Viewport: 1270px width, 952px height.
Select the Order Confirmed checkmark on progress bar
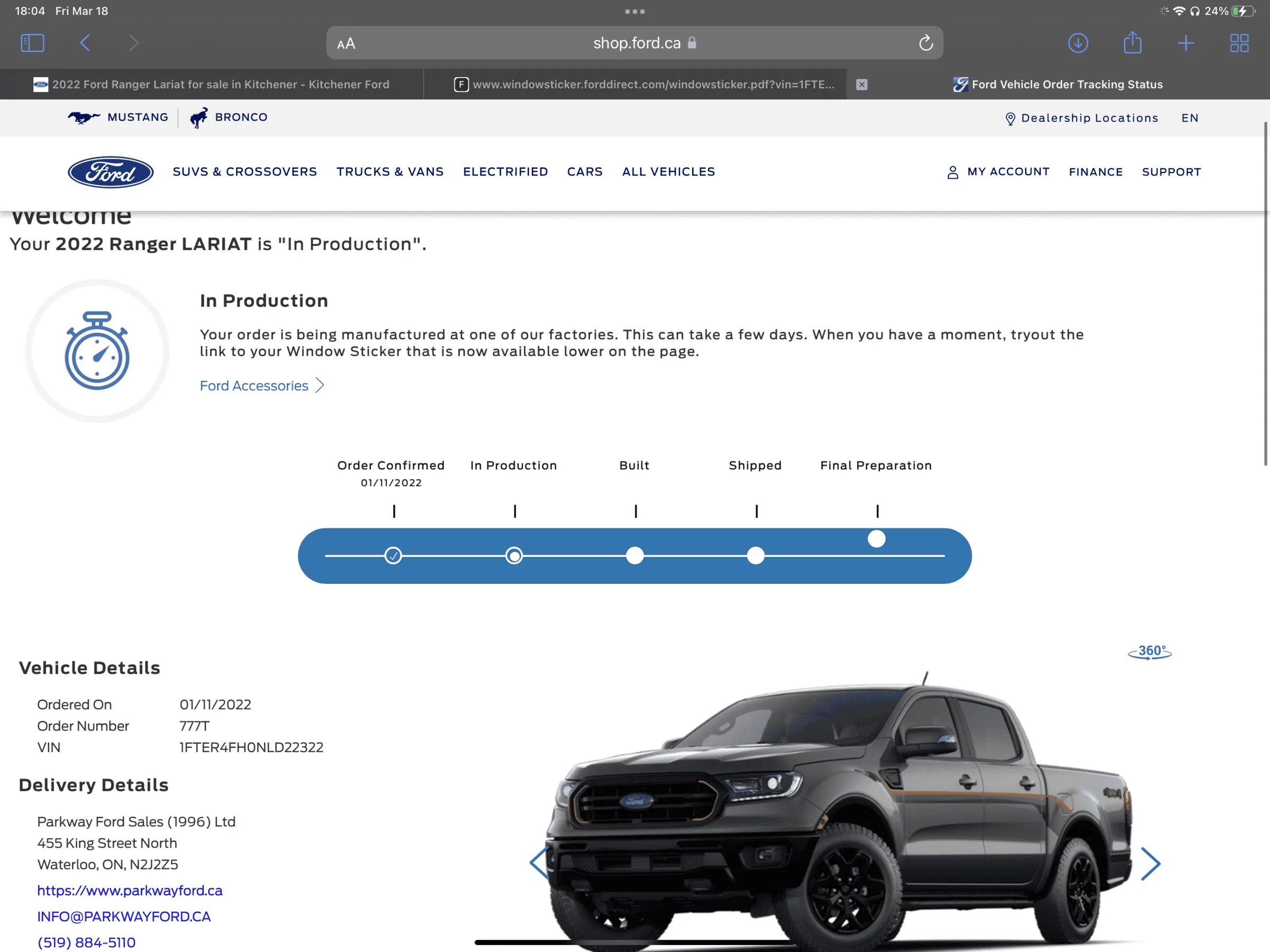coord(393,555)
